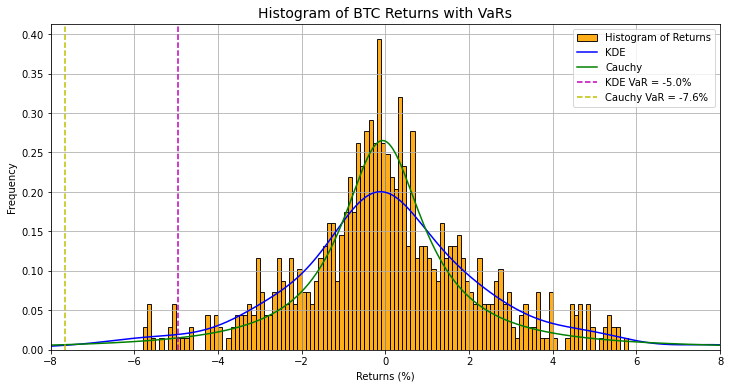
Task: Click 'Cauchy VaR = -7.6%' legend entry
Action: point(656,97)
